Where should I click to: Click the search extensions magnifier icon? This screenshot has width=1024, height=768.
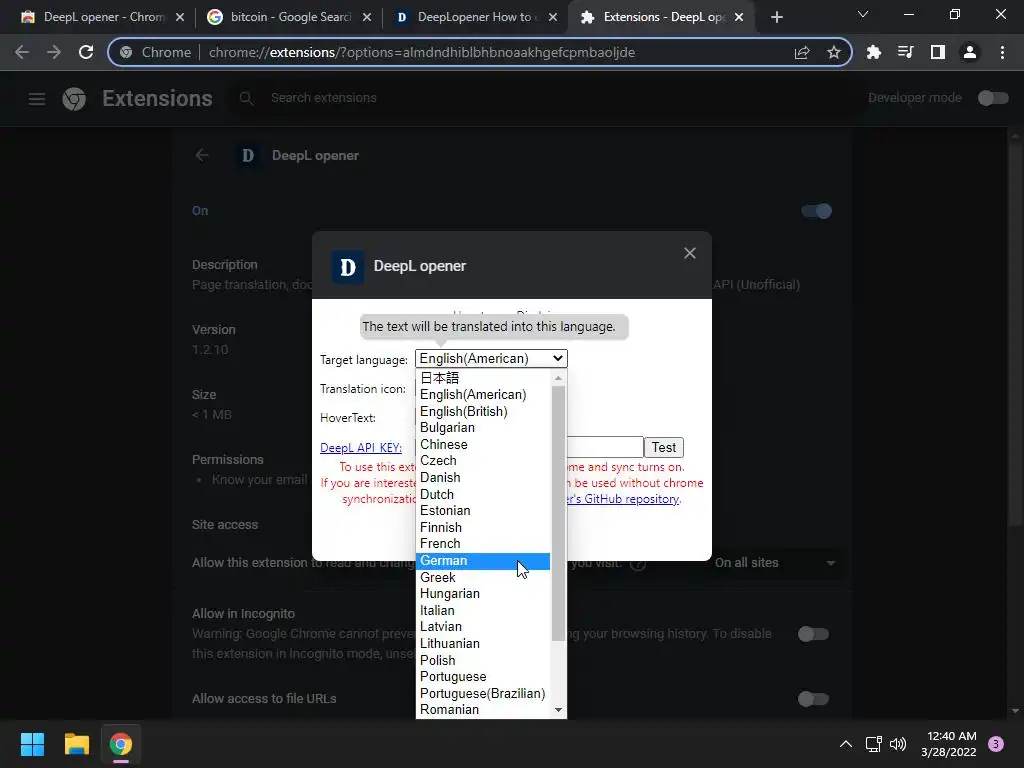tap(246, 99)
